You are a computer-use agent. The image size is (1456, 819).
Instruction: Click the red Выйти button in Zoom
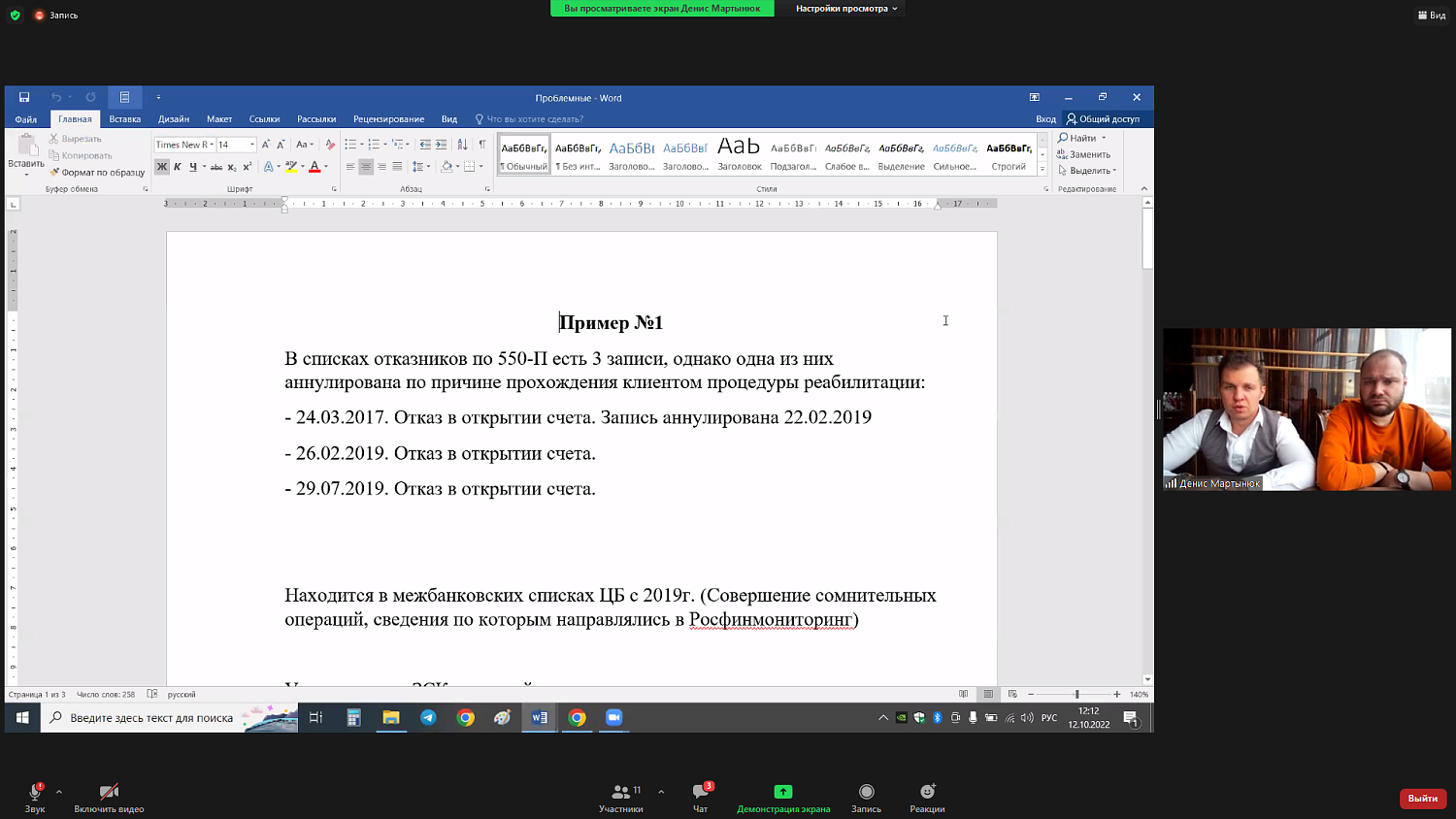(1423, 798)
